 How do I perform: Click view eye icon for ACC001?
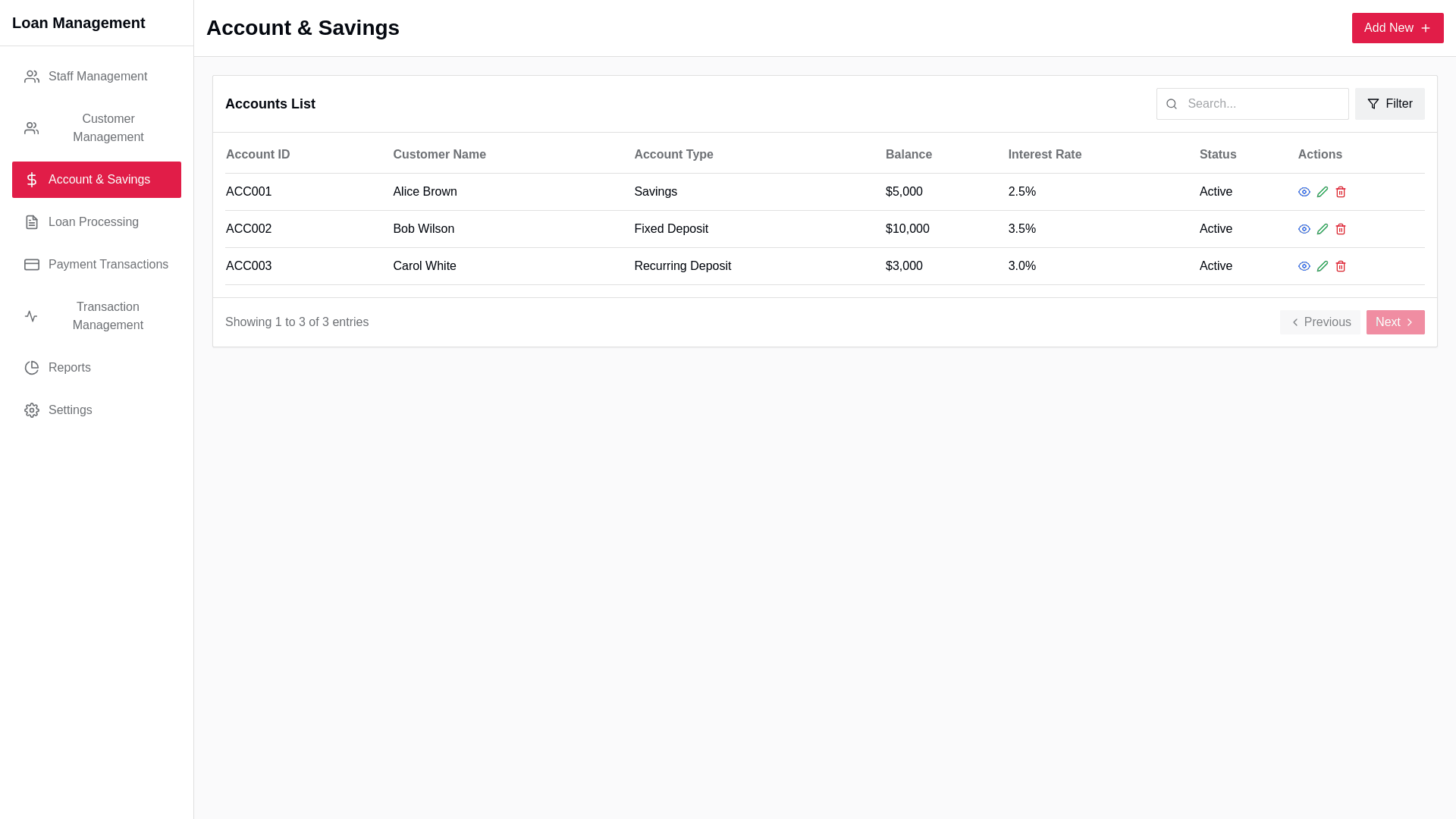1304,192
